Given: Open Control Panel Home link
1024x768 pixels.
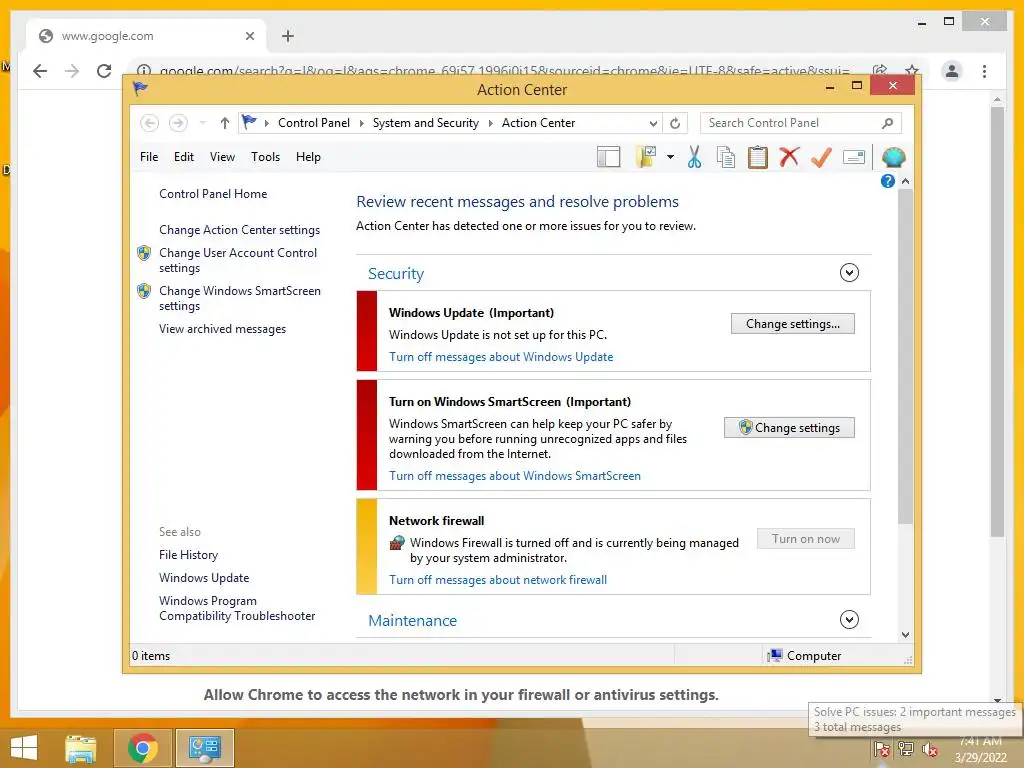Looking at the screenshot, I should 213,194.
